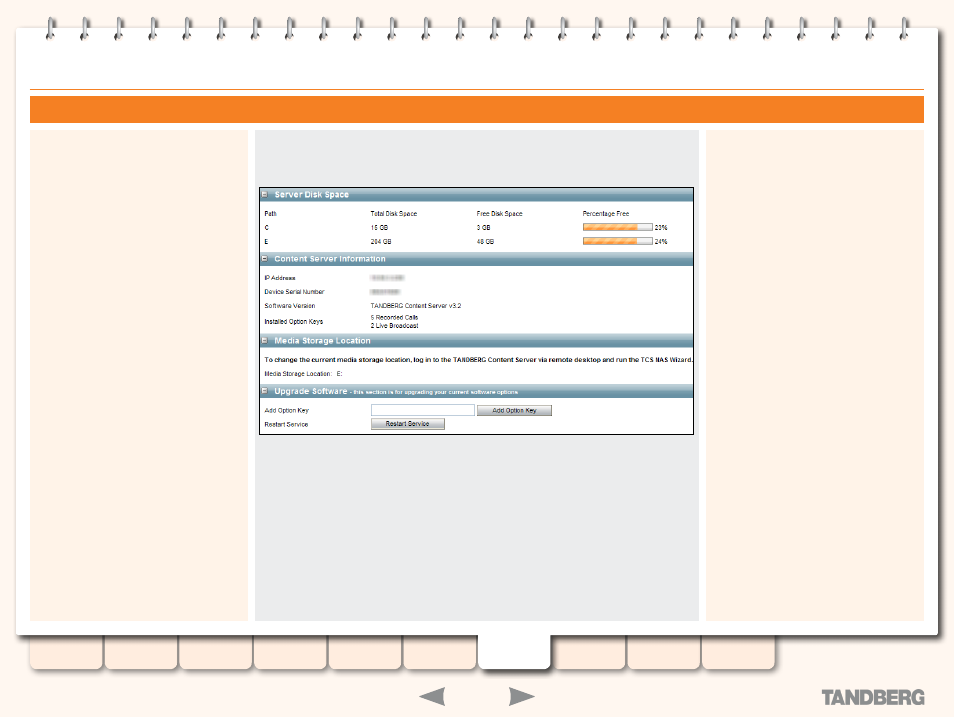The image size is (954, 717).
Task: Click the C drive percentage free bar
Action: point(618,227)
